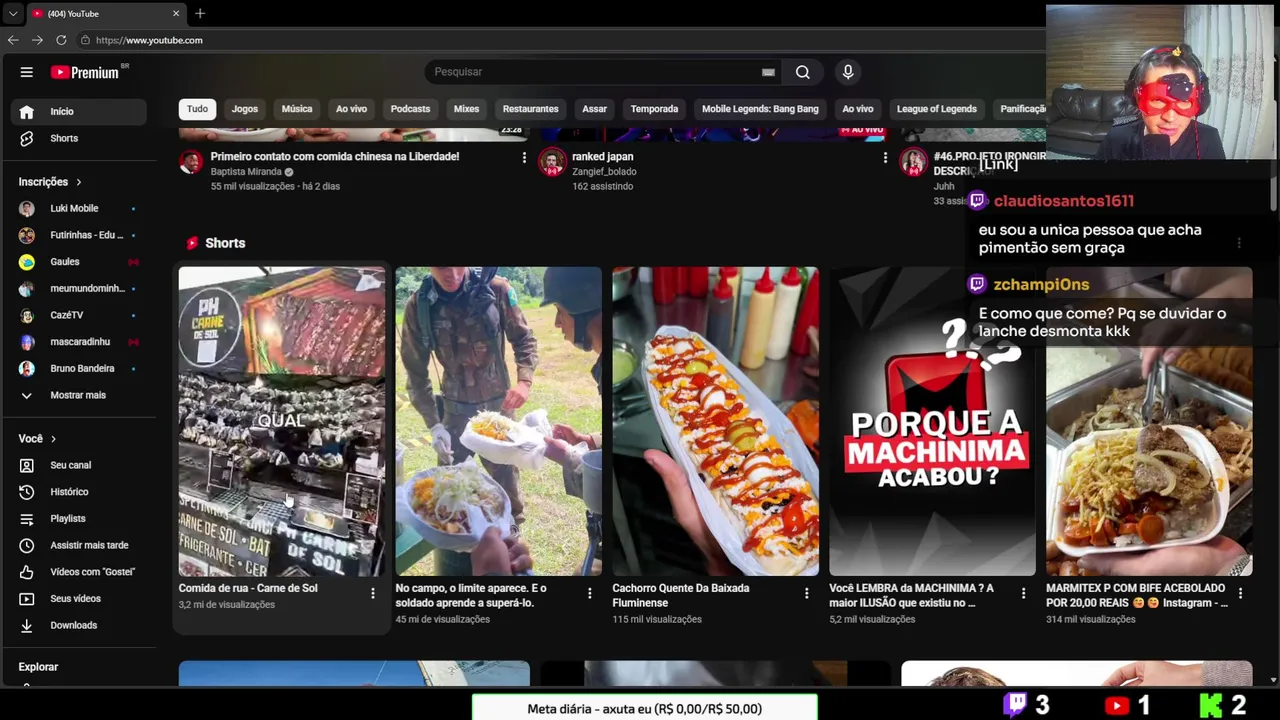Start voice search with microphone icon
This screenshot has width=1280, height=720.
tap(848, 72)
